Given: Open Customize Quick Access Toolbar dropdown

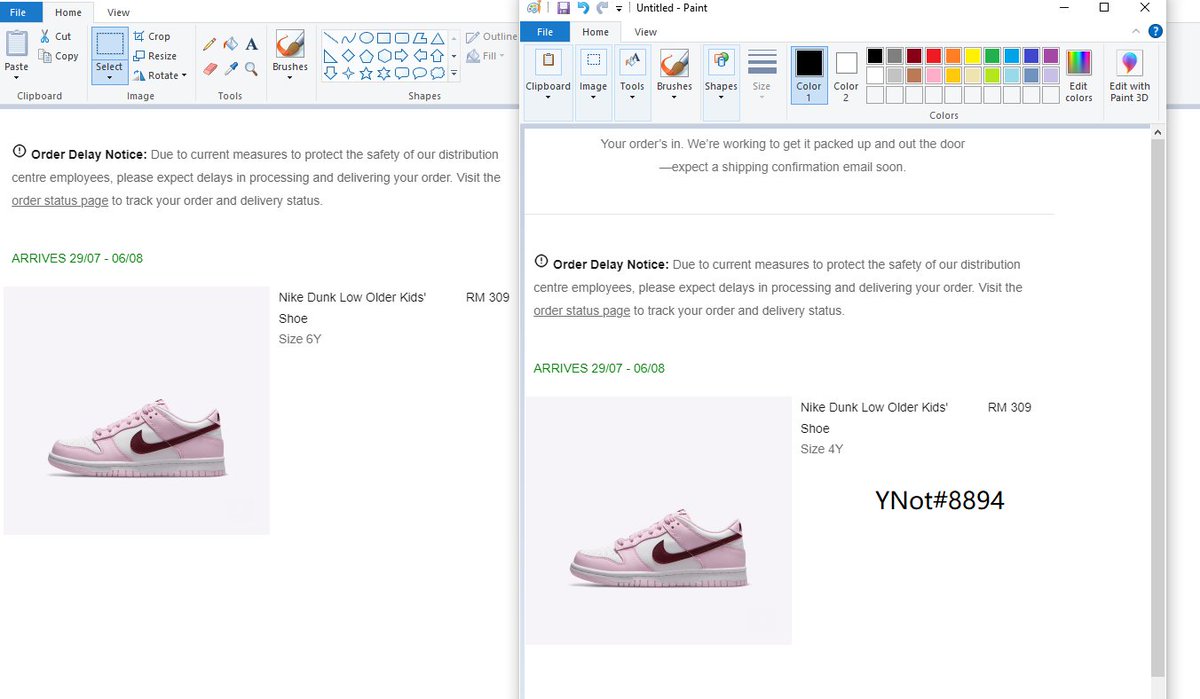Looking at the screenshot, I should point(619,8).
